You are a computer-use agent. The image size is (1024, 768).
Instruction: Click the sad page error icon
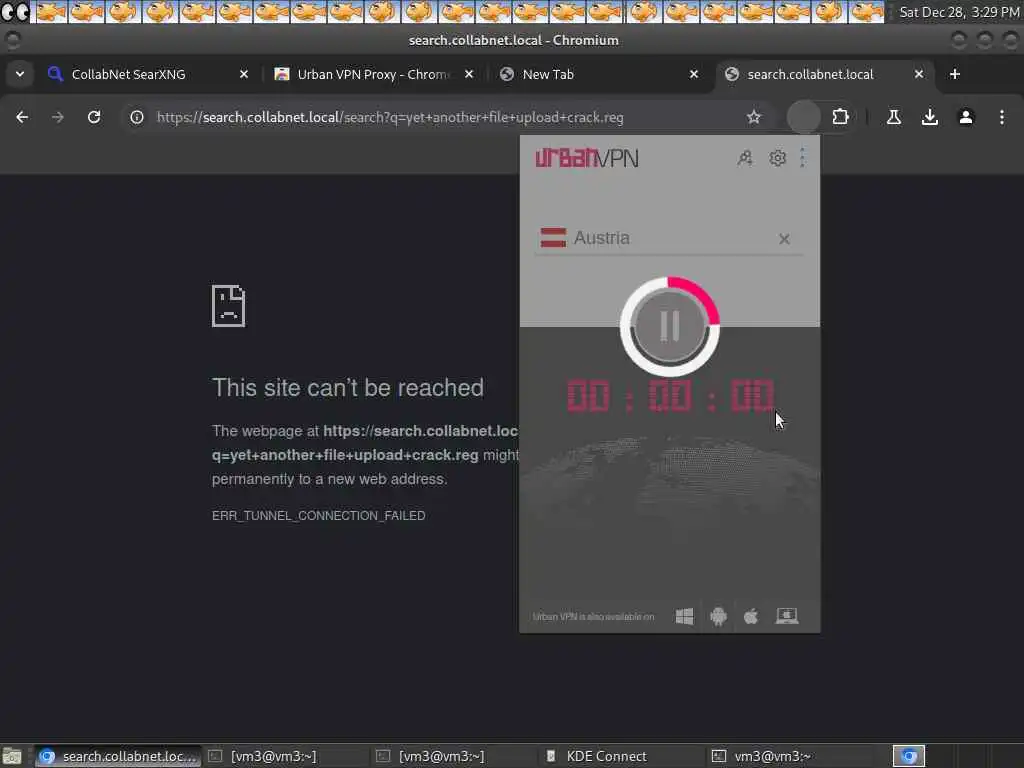click(229, 306)
